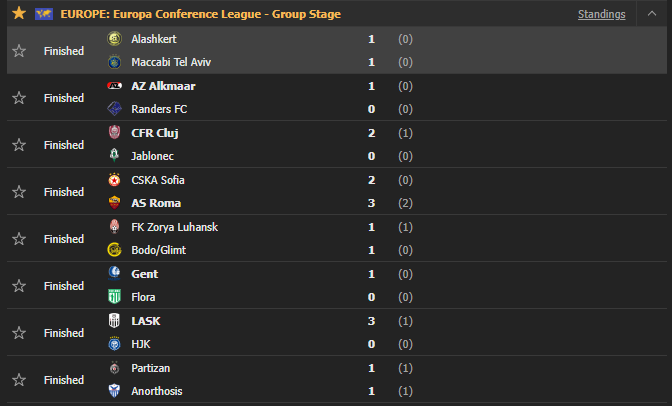
Task: Click the Jablonec team logo
Action: coord(113,156)
